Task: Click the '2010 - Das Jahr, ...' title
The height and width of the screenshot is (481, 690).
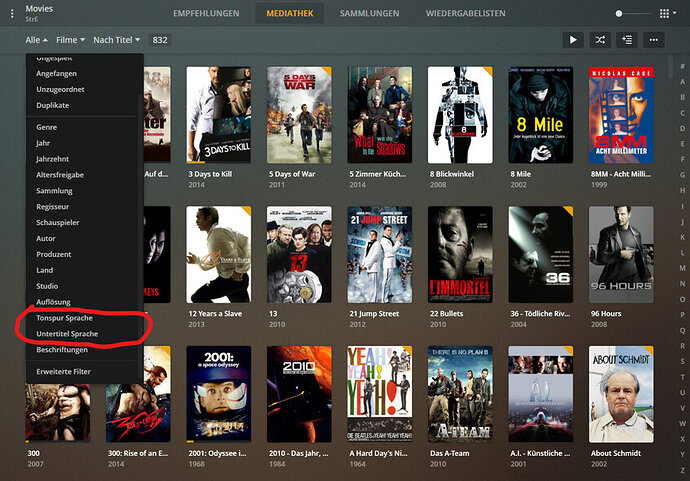Action: tap(298, 453)
